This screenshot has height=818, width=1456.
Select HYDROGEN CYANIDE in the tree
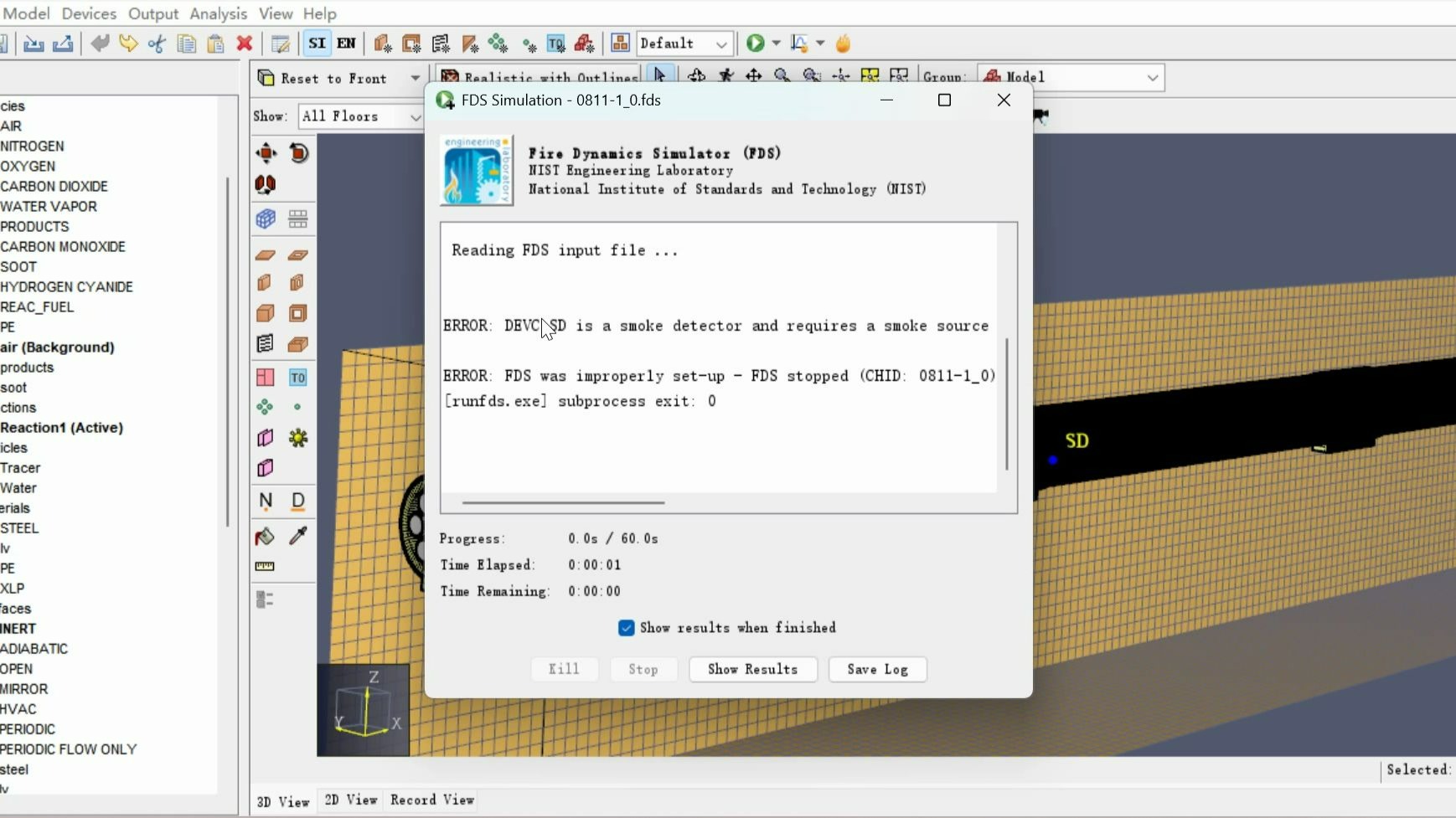click(67, 287)
